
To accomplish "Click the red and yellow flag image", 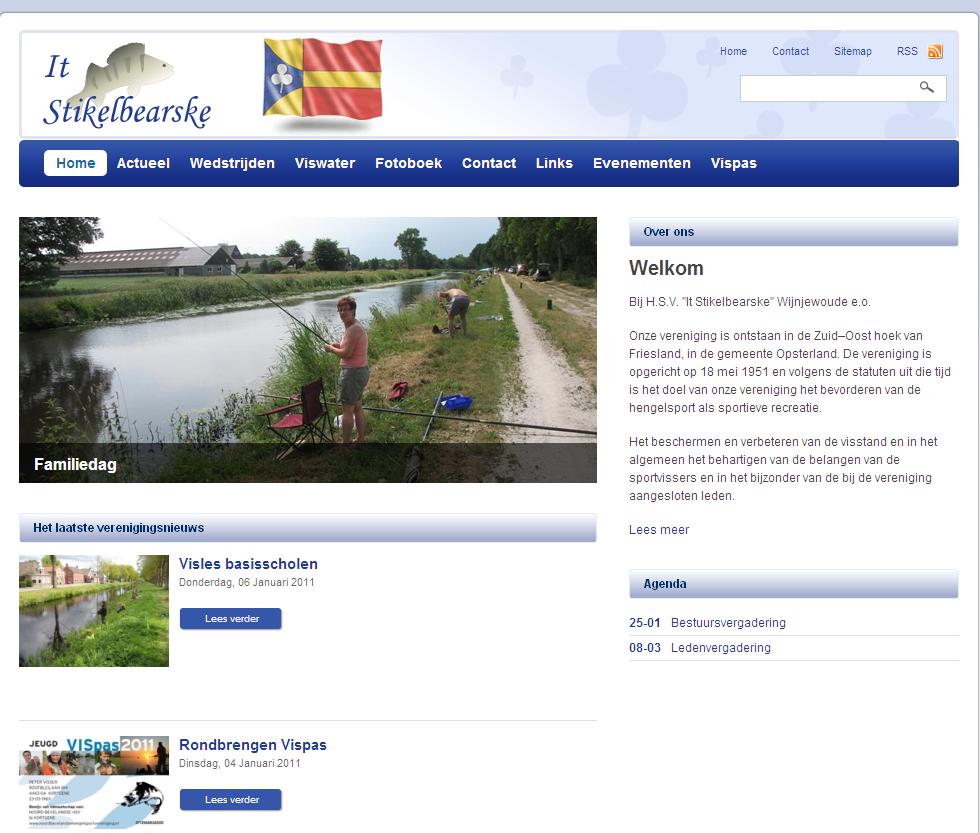I will click(x=322, y=80).
